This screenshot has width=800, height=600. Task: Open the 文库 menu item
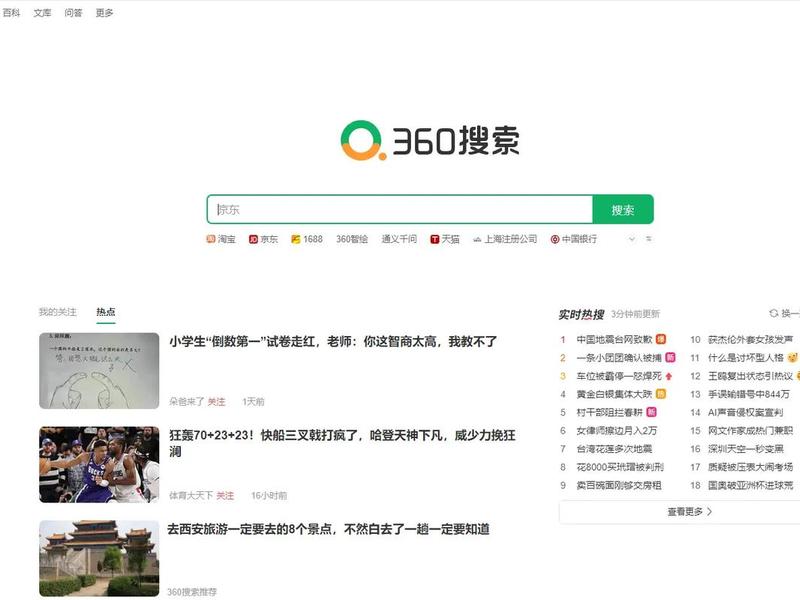pyautogui.click(x=42, y=13)
